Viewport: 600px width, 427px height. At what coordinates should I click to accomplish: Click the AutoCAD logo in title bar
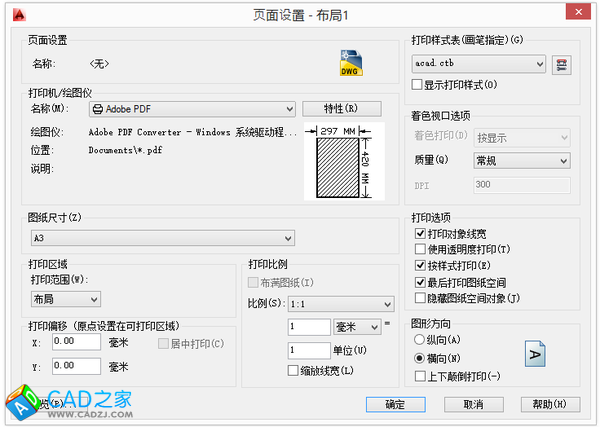(x=12, y=11)
